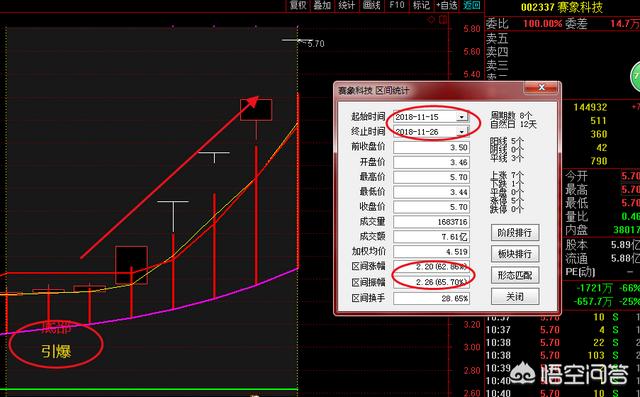Click the 返回 back item
This screenshot has height=397, width=640.
[x=472, y=5]
